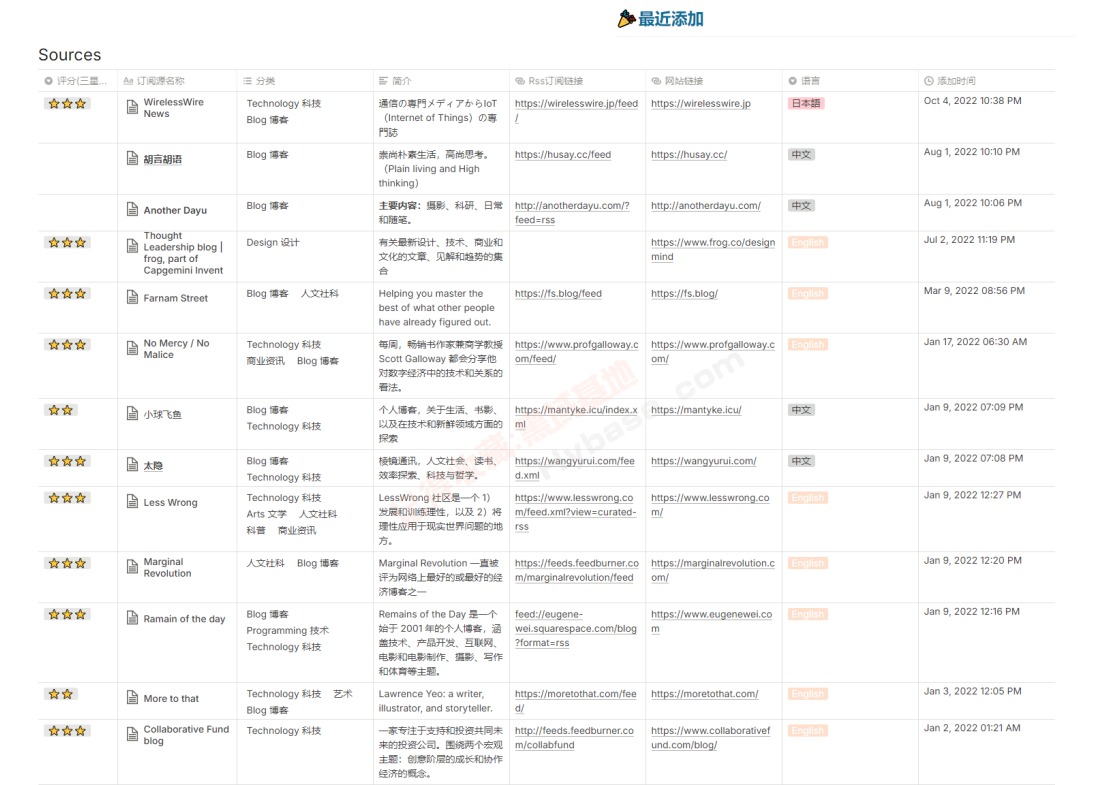The image size is (1110, 785).
Task: Click the Lawrence Yeo description cell
Action: 435,701
